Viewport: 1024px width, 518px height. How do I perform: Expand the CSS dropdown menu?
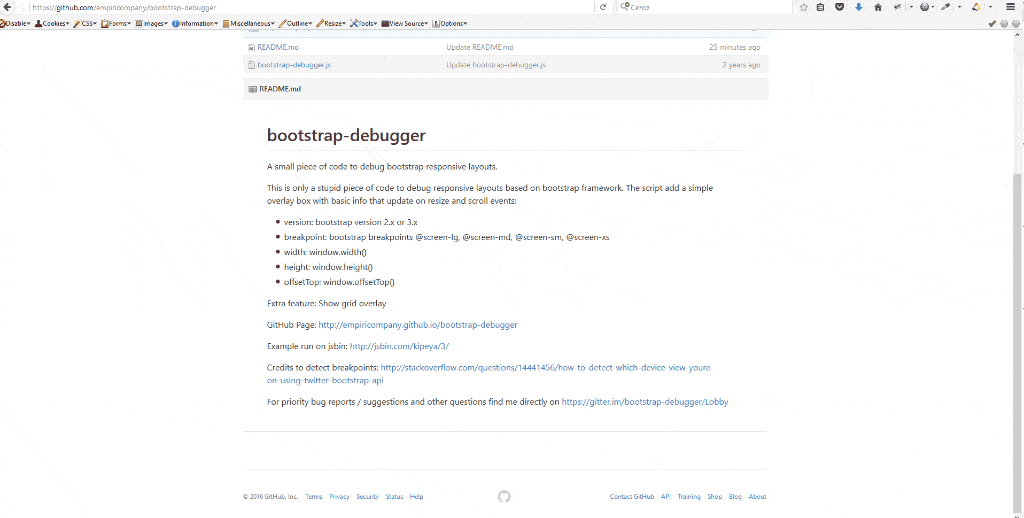85,24
